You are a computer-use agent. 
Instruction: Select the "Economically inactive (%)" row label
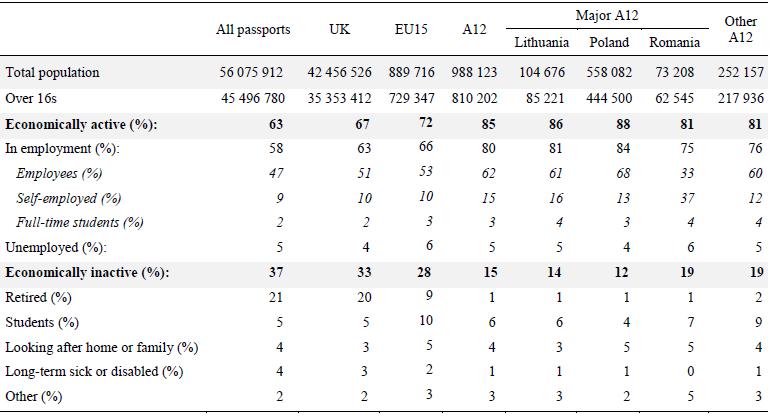tap(86, 272)
